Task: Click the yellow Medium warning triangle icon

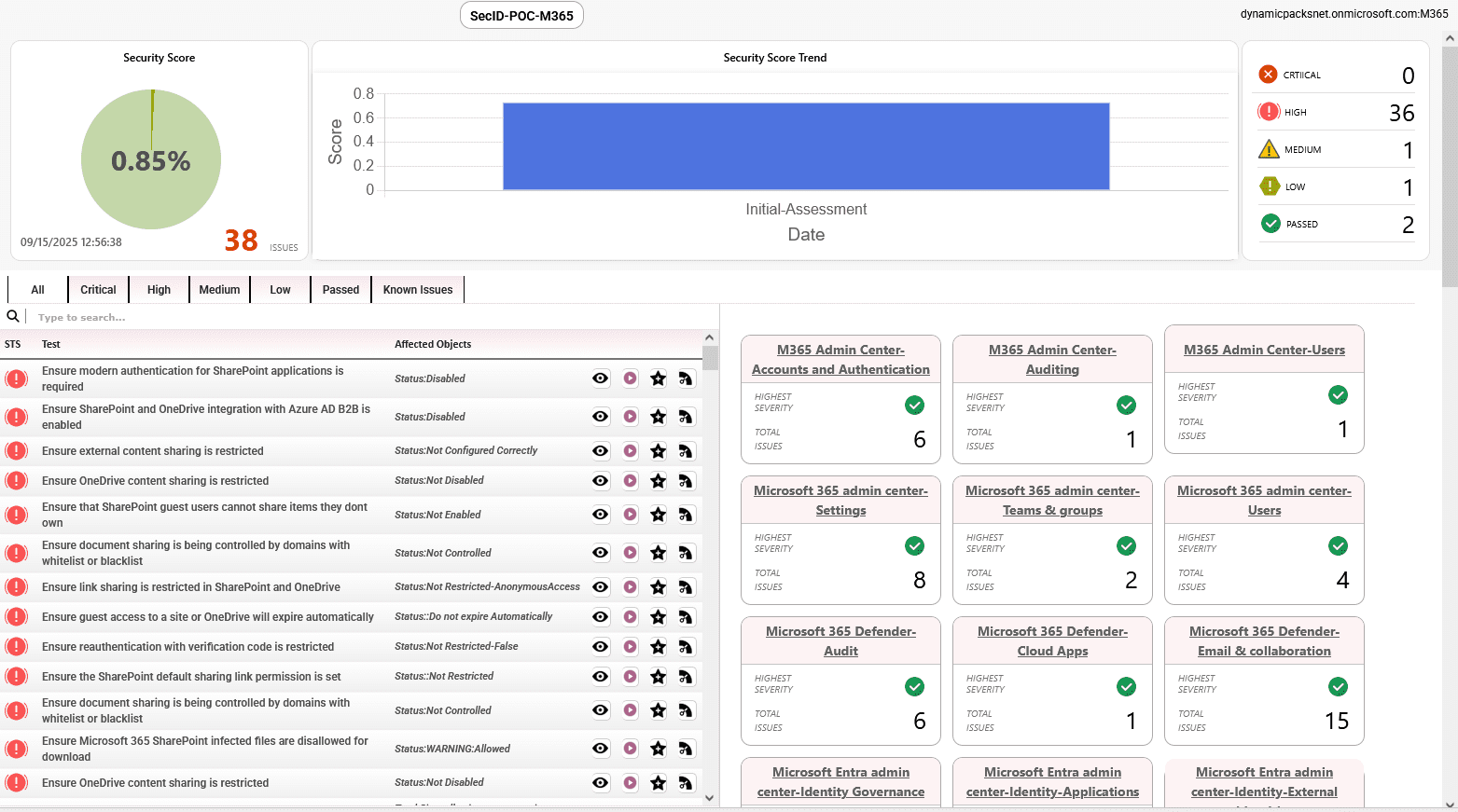Action: tap(1269, 149)
